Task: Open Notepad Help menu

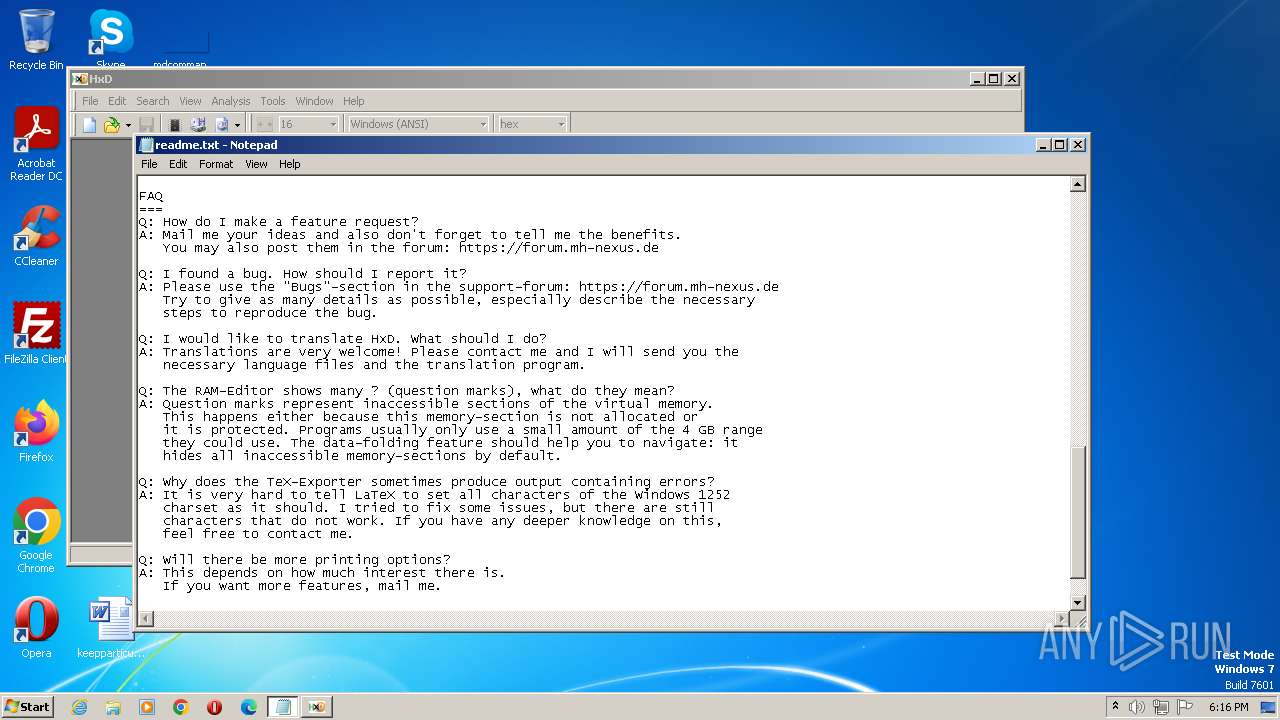Action: coord(290,164)
